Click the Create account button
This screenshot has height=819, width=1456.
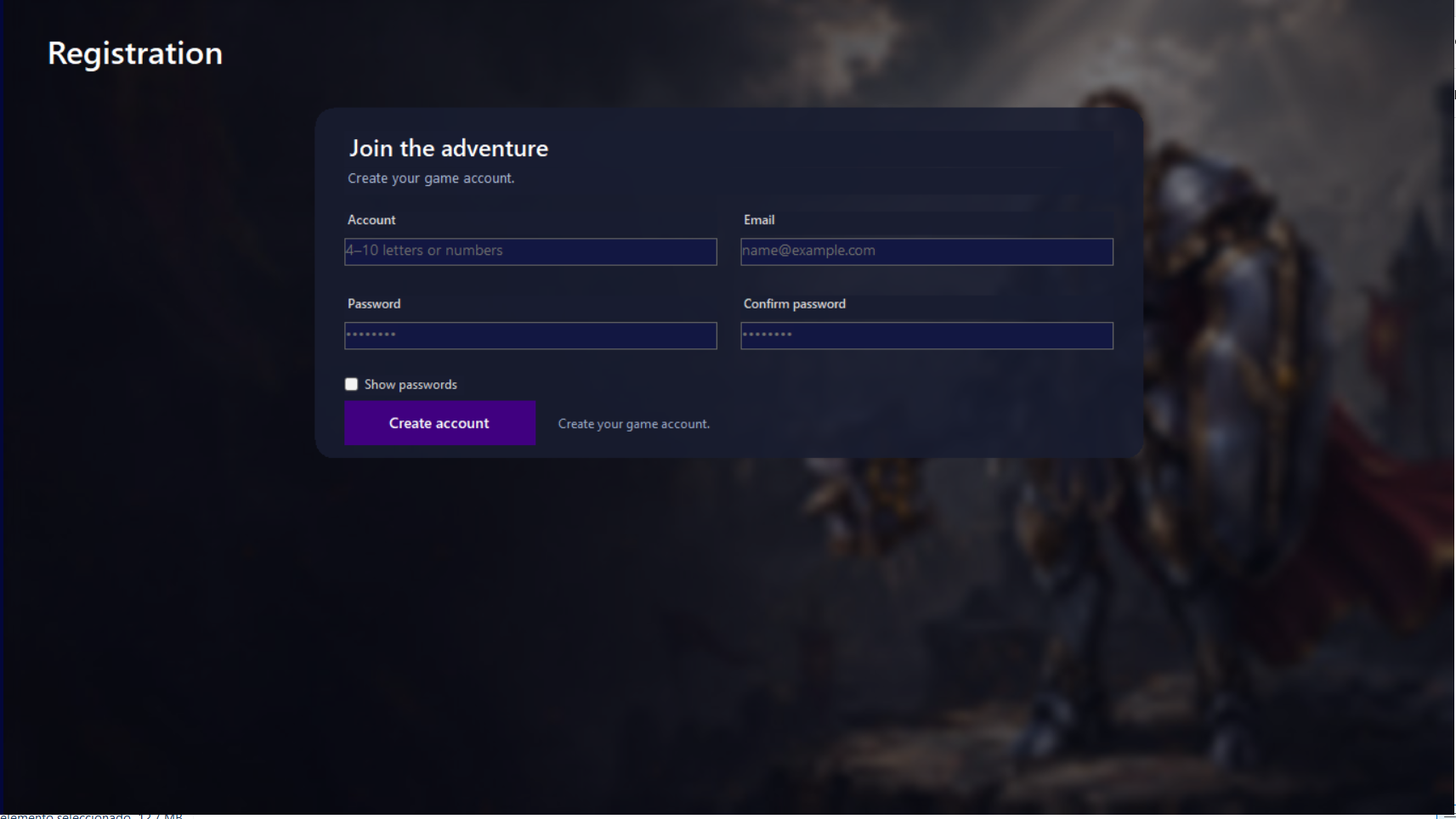point(439,423)
